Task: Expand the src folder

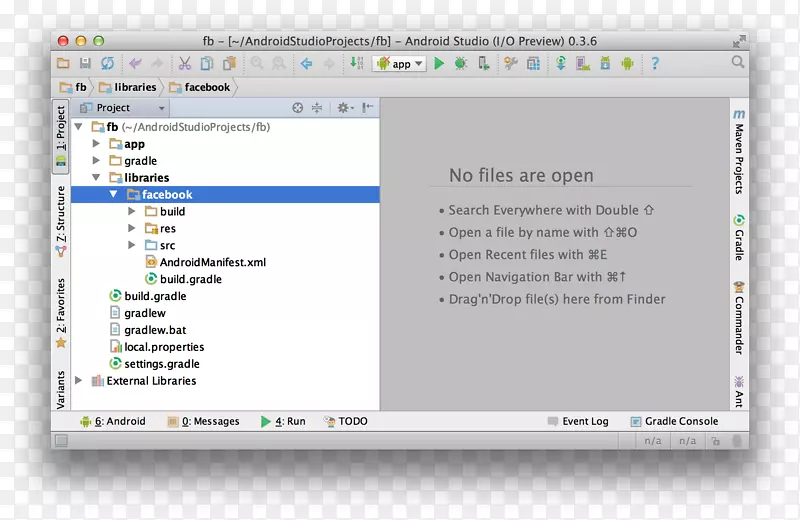Action: click(x=131, y=245)
